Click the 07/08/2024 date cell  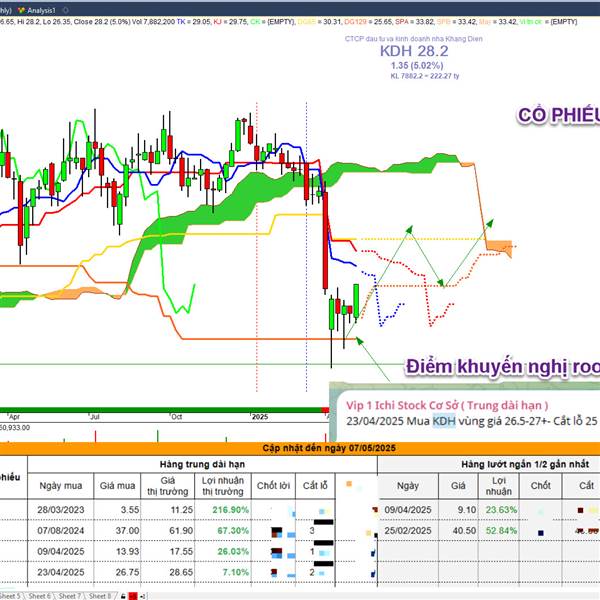[60, 530]
